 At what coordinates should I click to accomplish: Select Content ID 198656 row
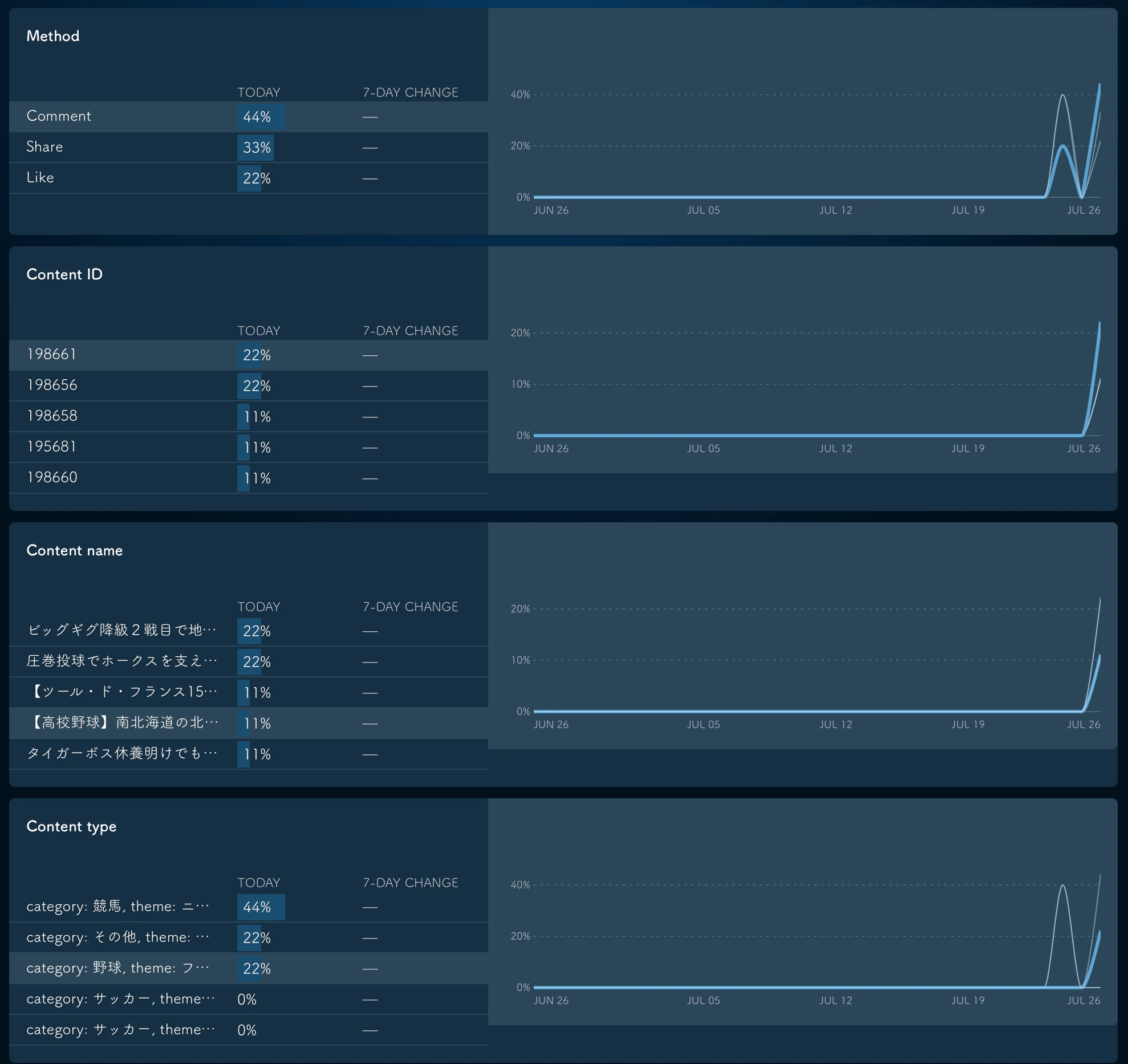249,386
